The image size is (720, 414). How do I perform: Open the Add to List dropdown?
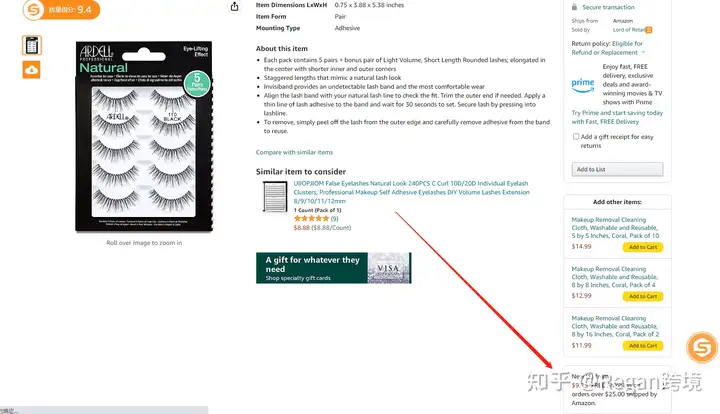617,169
